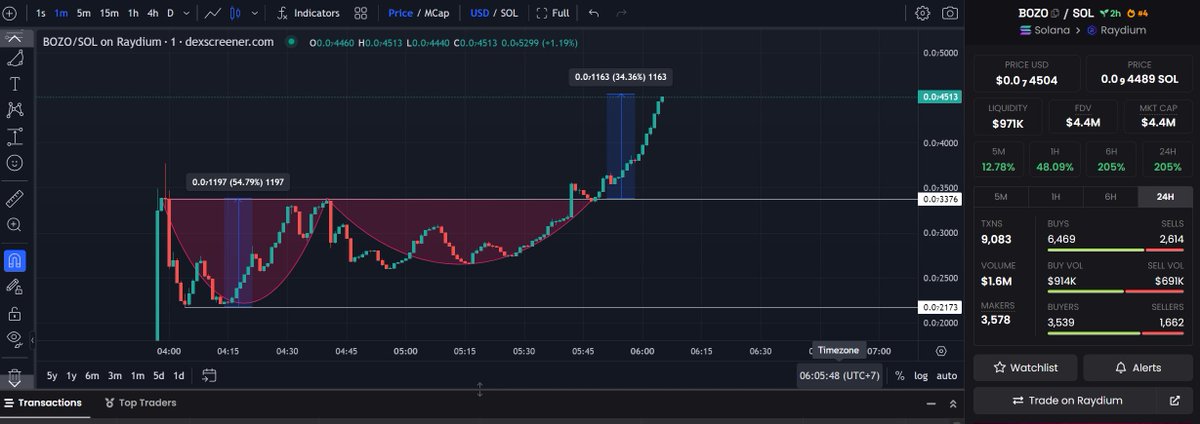Switch chart quote currency to SOL
The height and width of the screenshot is (424, 1200).
pyautogui.click(x=509, y=13)
